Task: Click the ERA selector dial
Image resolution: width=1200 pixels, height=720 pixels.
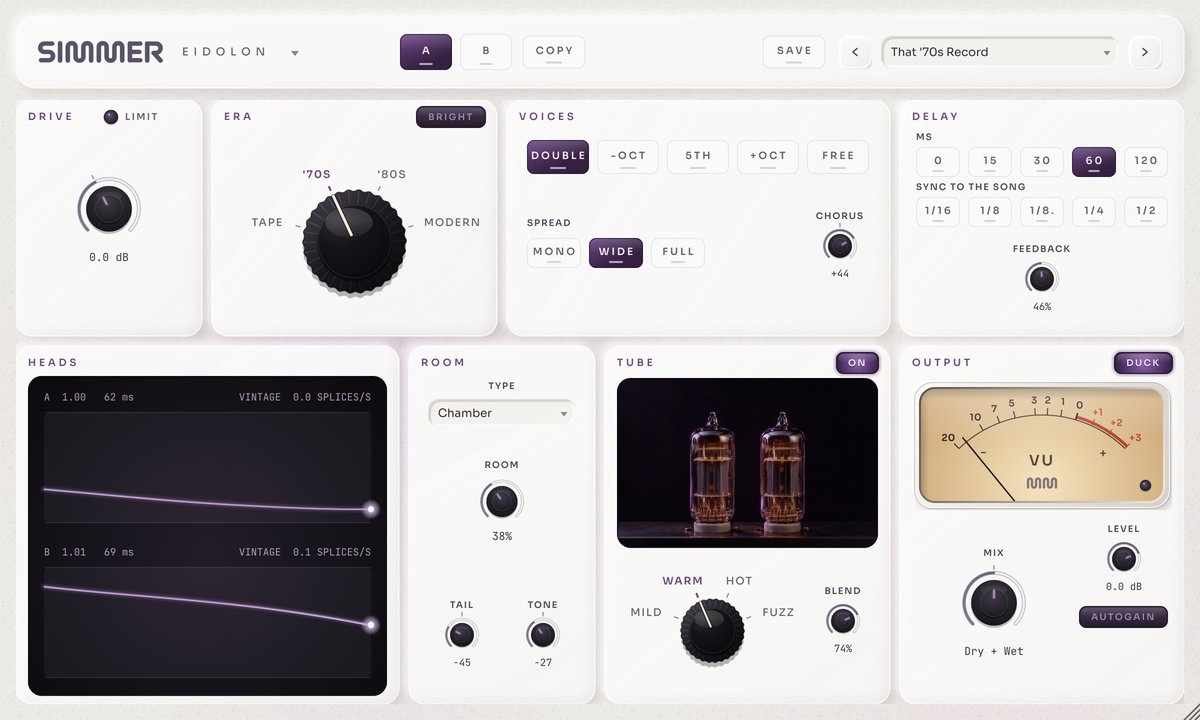Action: pyautogui.click(x=355, y=240)
